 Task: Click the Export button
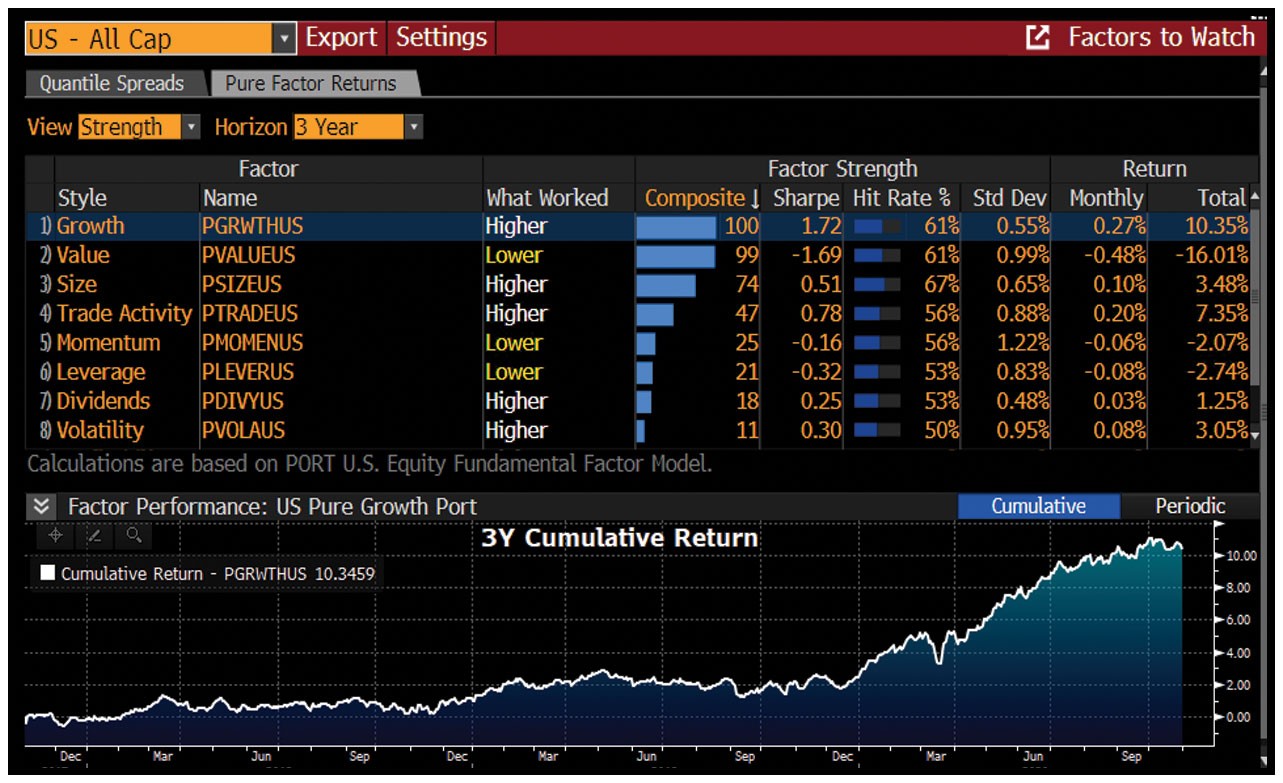pyautogui.click(x=341, y=38)
